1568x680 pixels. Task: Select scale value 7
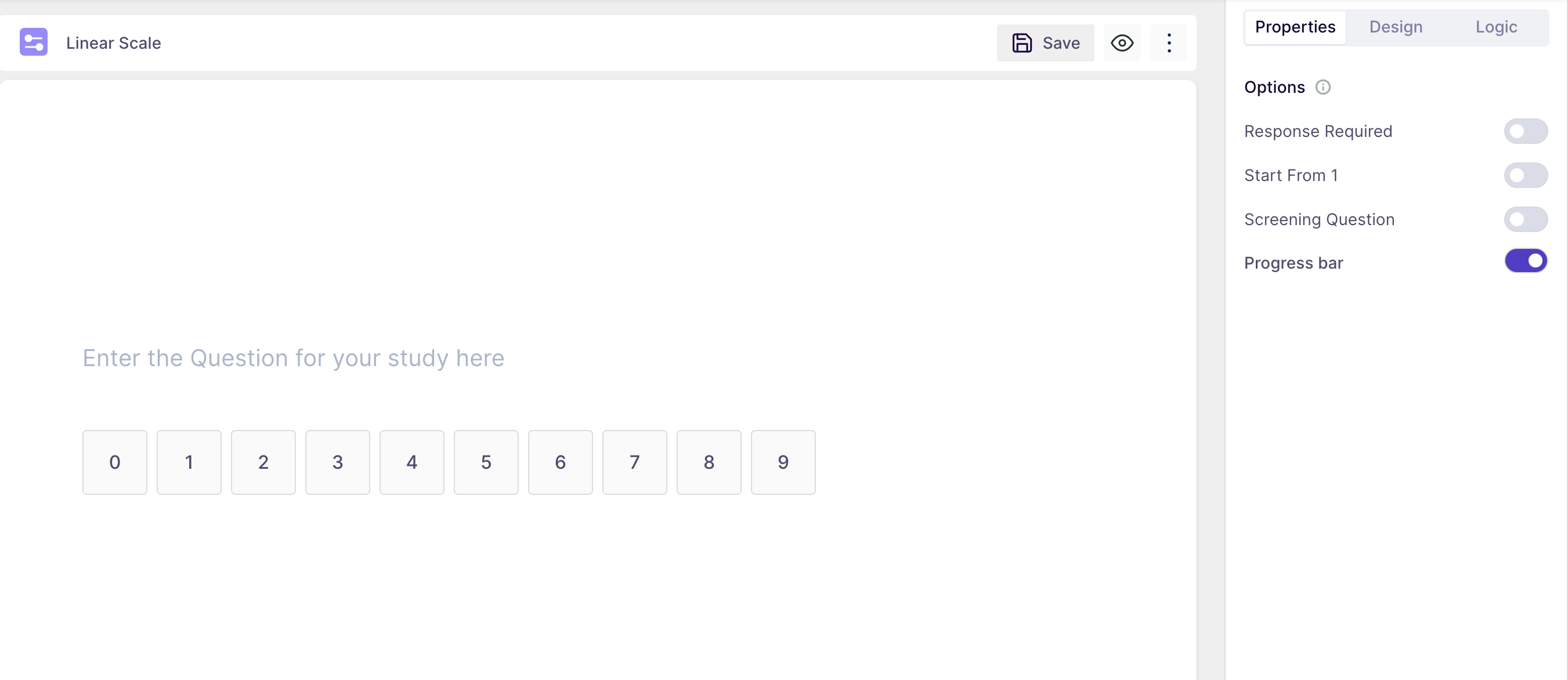635,462
